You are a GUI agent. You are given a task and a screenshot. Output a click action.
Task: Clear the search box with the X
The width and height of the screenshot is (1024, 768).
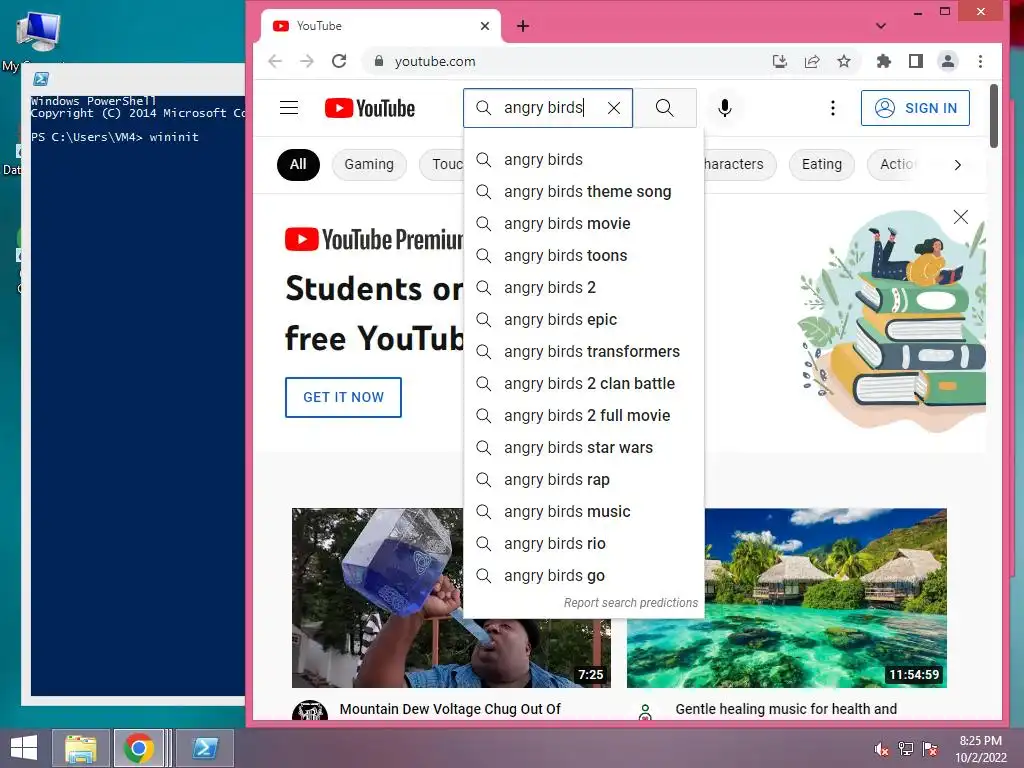click(614, 108)
